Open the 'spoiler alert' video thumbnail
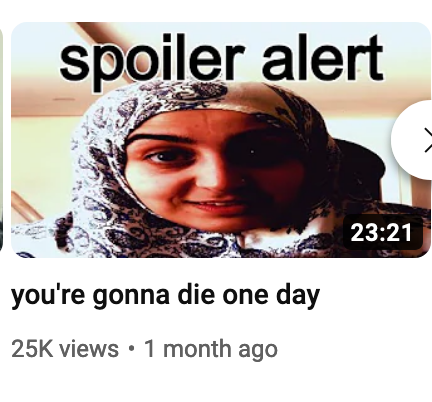The height and width of the screenshot is (402, 432). pos(220,140)
